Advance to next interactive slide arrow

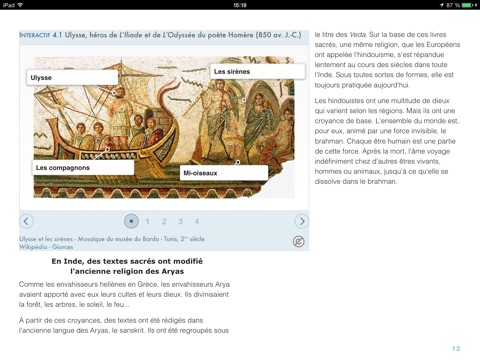(302, 221)
